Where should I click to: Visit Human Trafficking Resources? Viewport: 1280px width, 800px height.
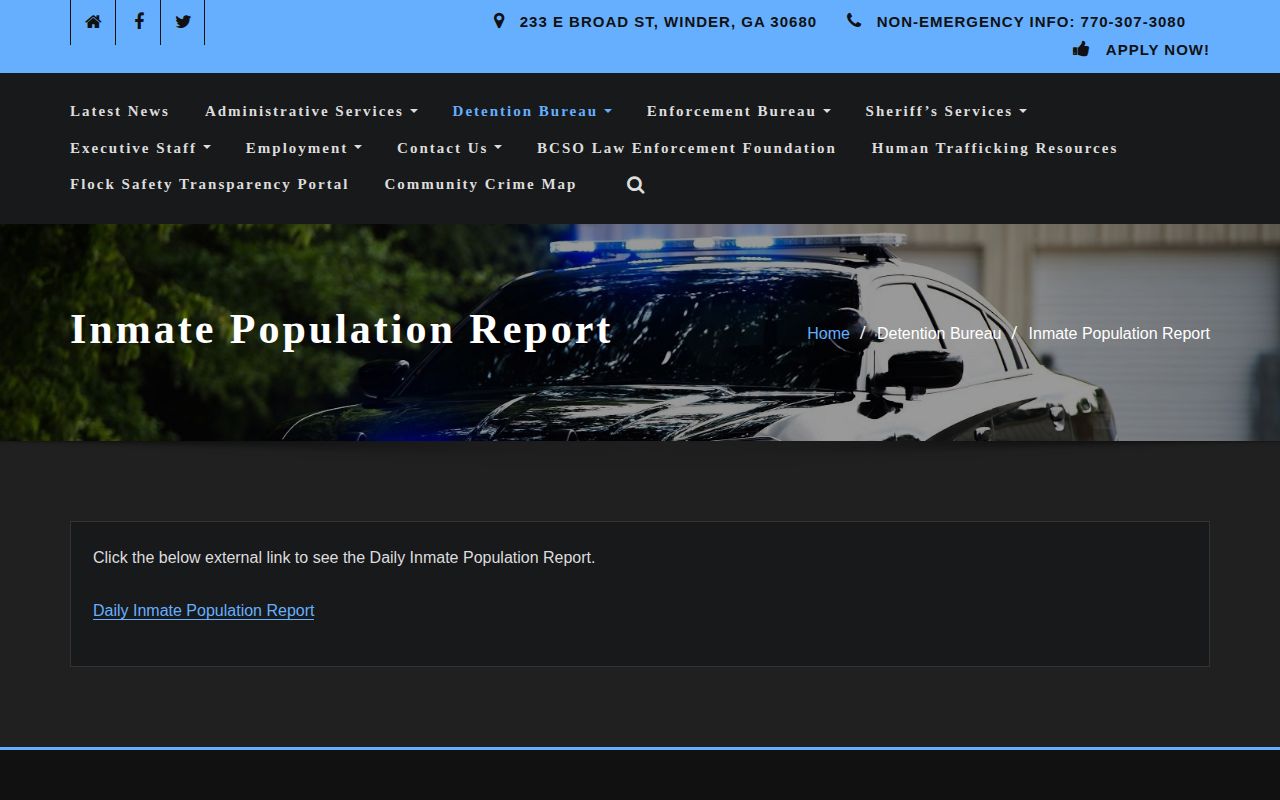pos(994,148)
